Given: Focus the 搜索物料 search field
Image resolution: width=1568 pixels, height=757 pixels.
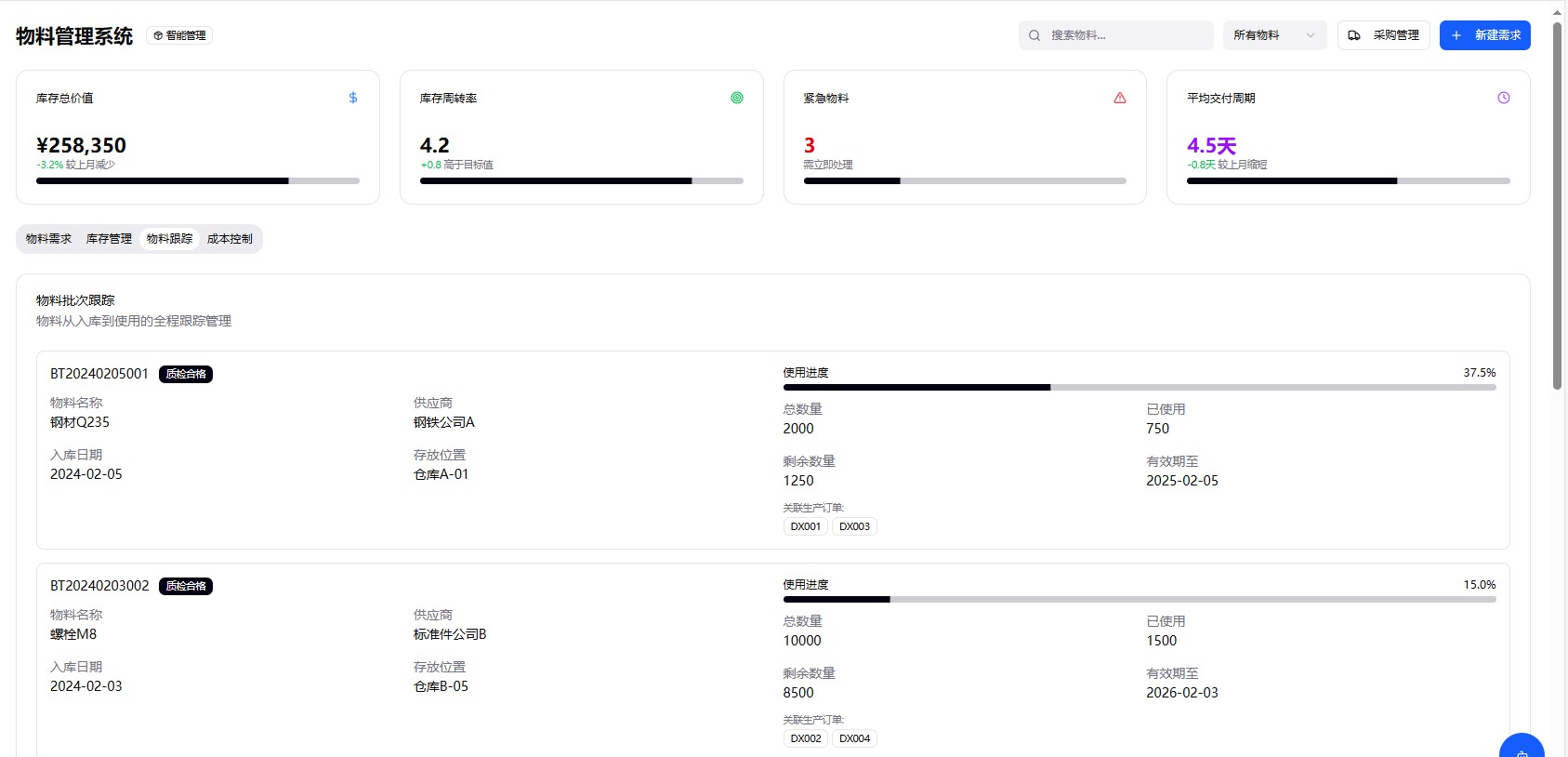Looking at the screenshot, I should (1127, 35).
